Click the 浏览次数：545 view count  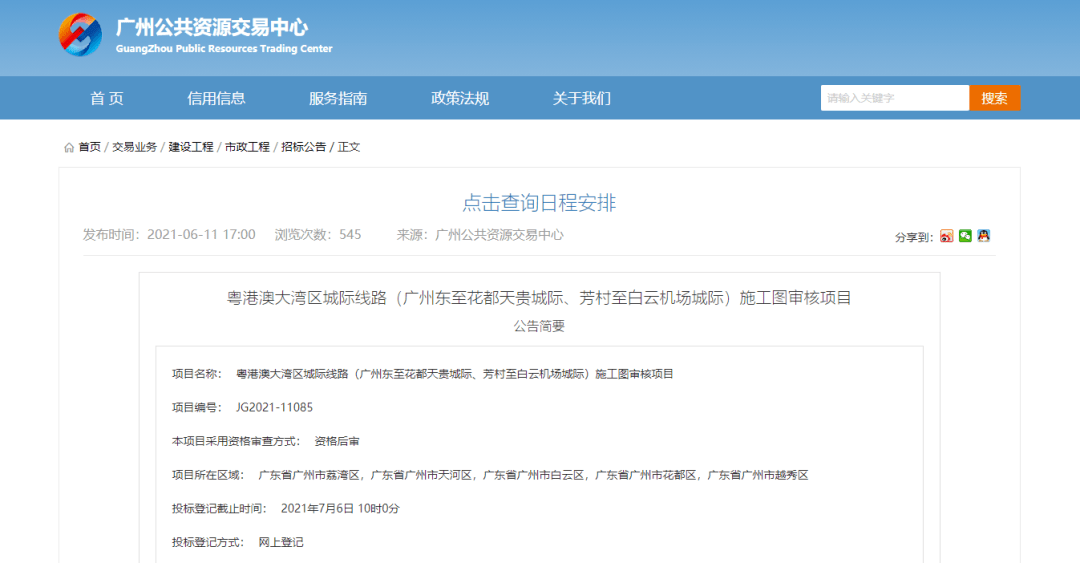click(x=318, y=235)
